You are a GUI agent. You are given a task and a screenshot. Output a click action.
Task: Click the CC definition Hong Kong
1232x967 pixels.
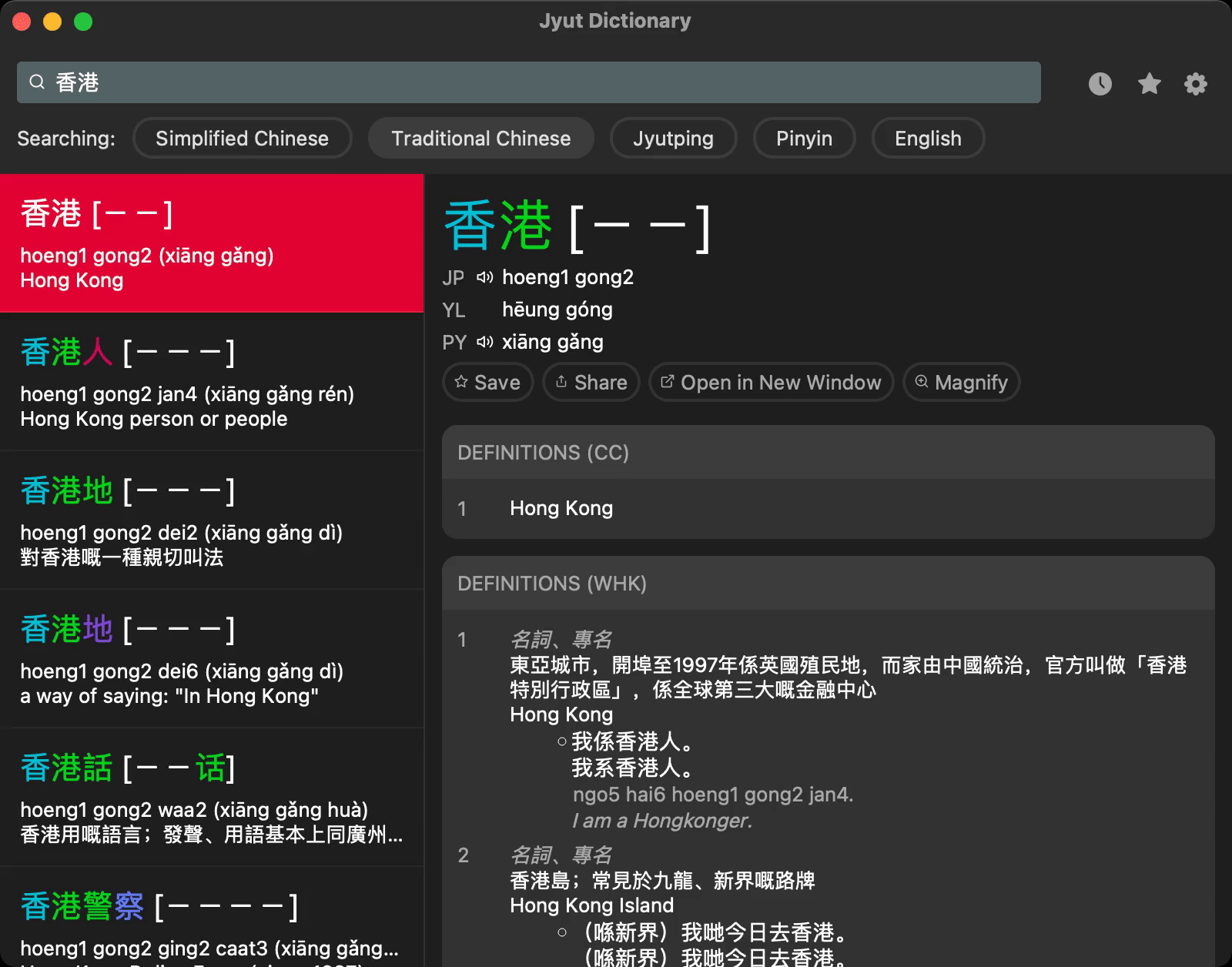pos(561,508)
